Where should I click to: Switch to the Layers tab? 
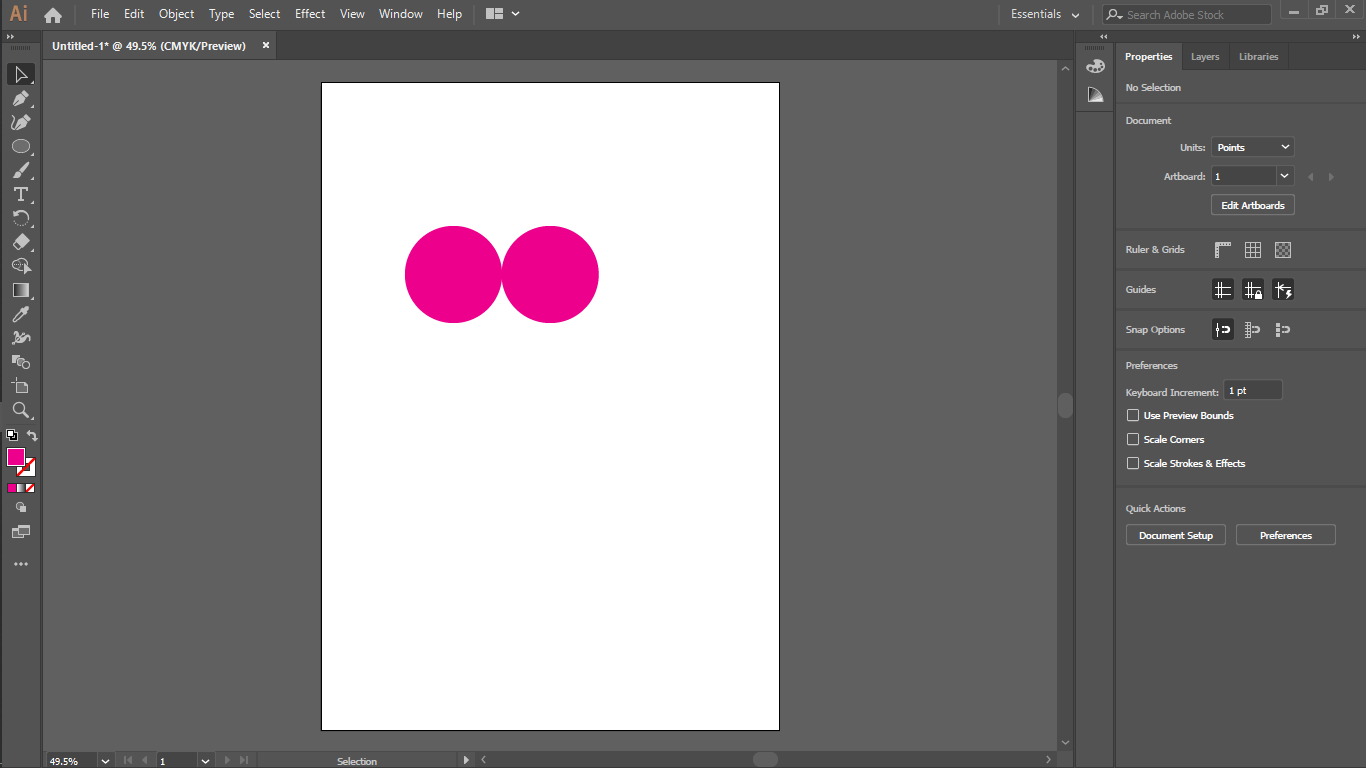1204,56
